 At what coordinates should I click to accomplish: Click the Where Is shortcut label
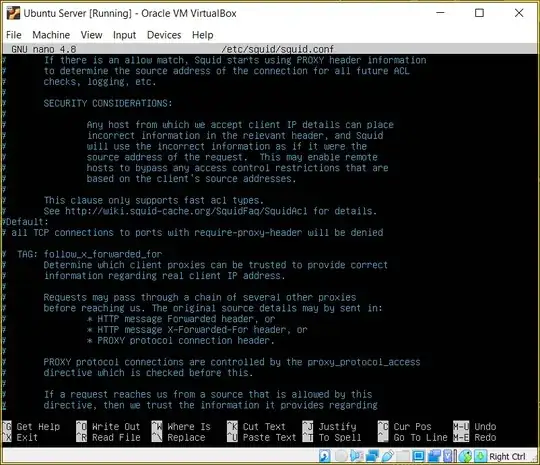coord(189,426)
